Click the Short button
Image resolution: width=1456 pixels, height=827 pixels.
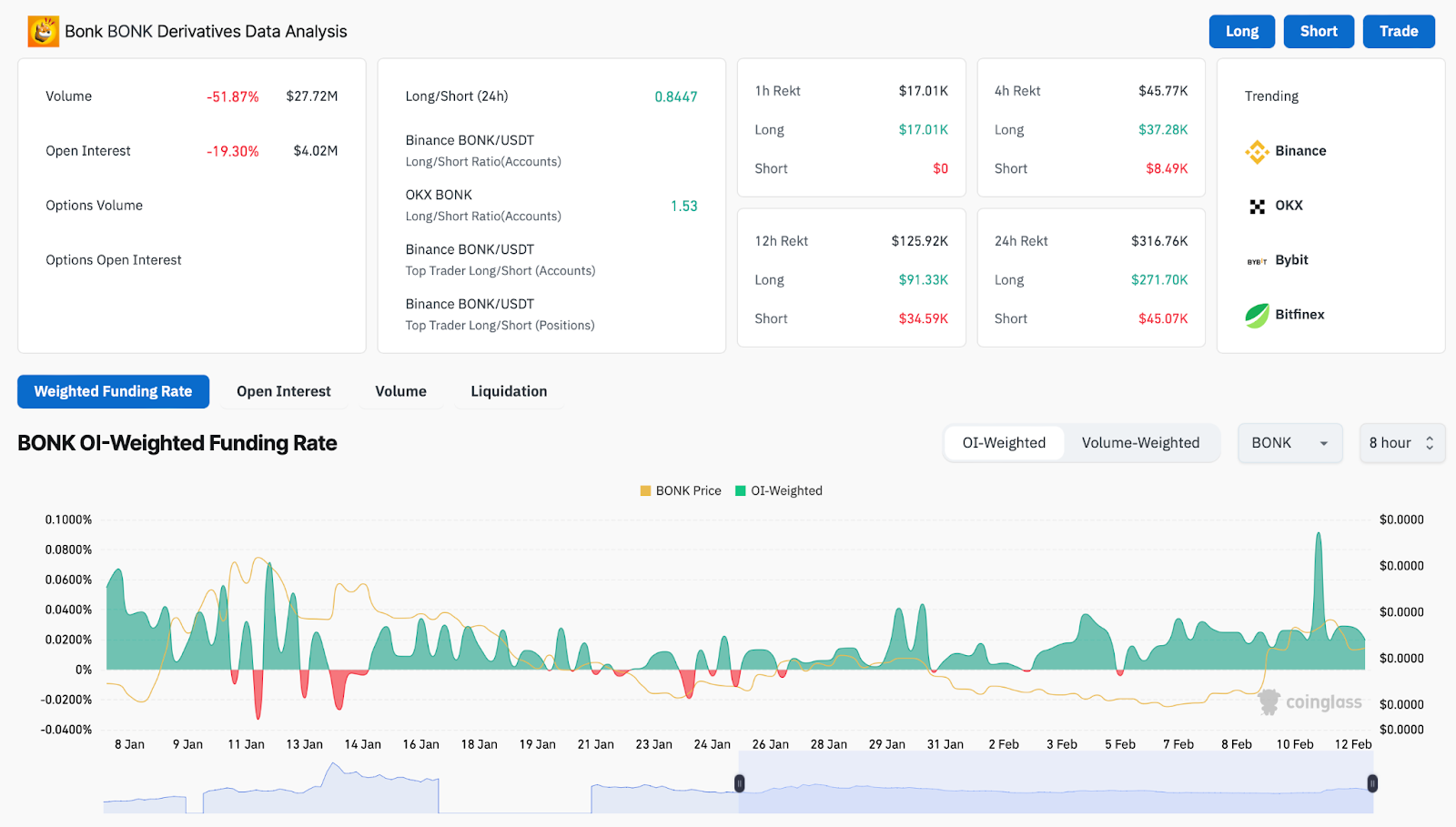click(1319, 31)
